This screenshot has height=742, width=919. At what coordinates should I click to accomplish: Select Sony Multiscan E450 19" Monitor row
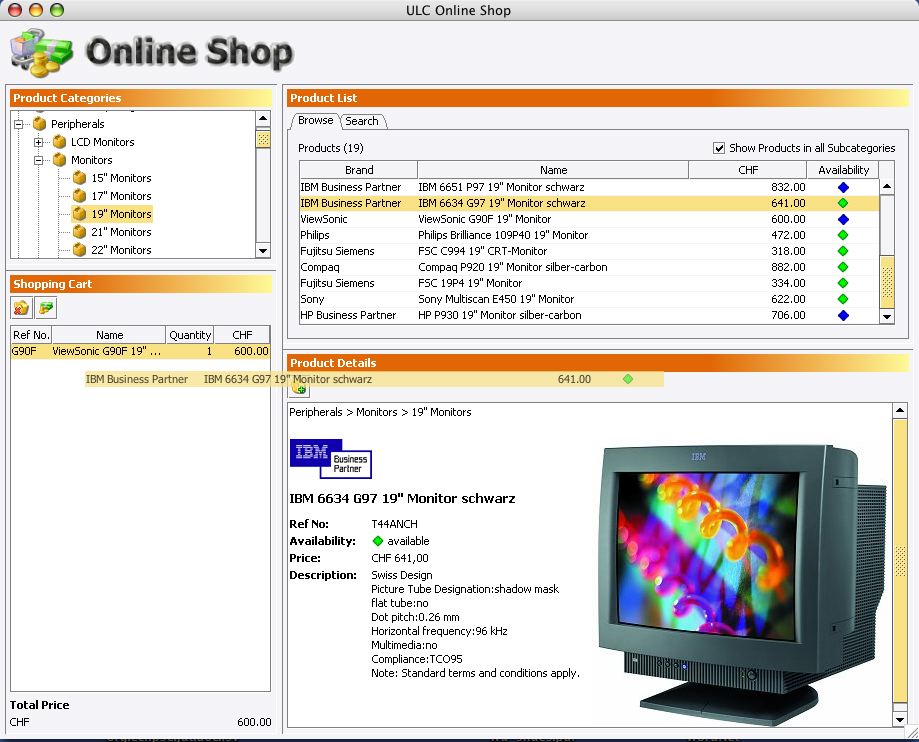(x=589, y=299)
